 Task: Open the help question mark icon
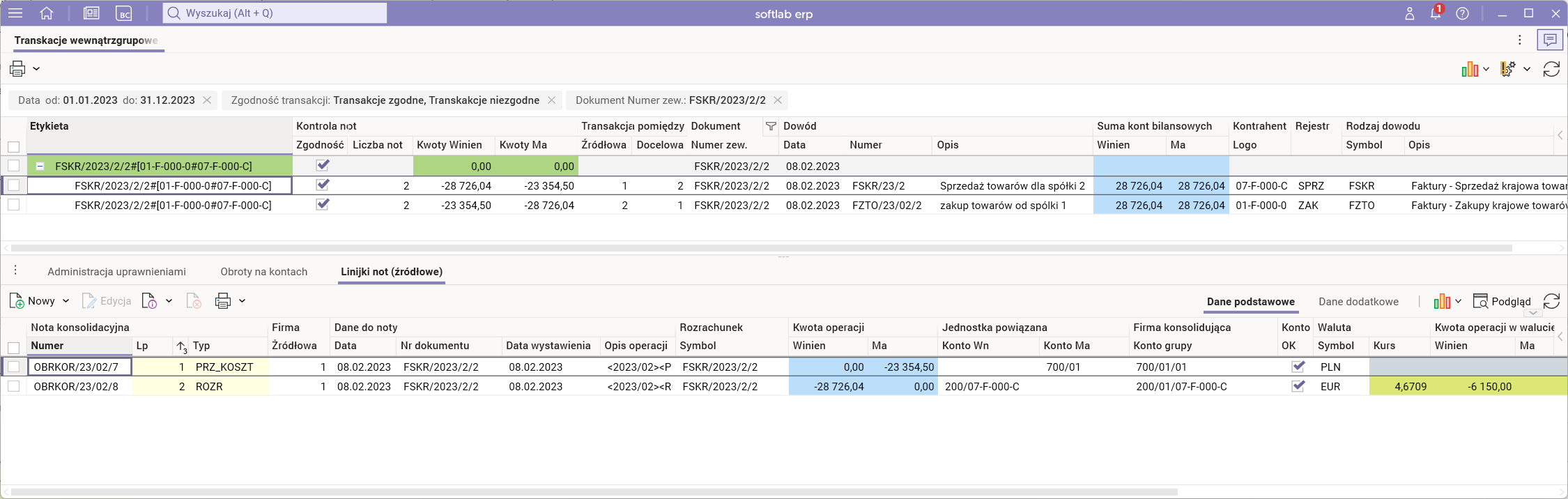(x=1462, y=13)
